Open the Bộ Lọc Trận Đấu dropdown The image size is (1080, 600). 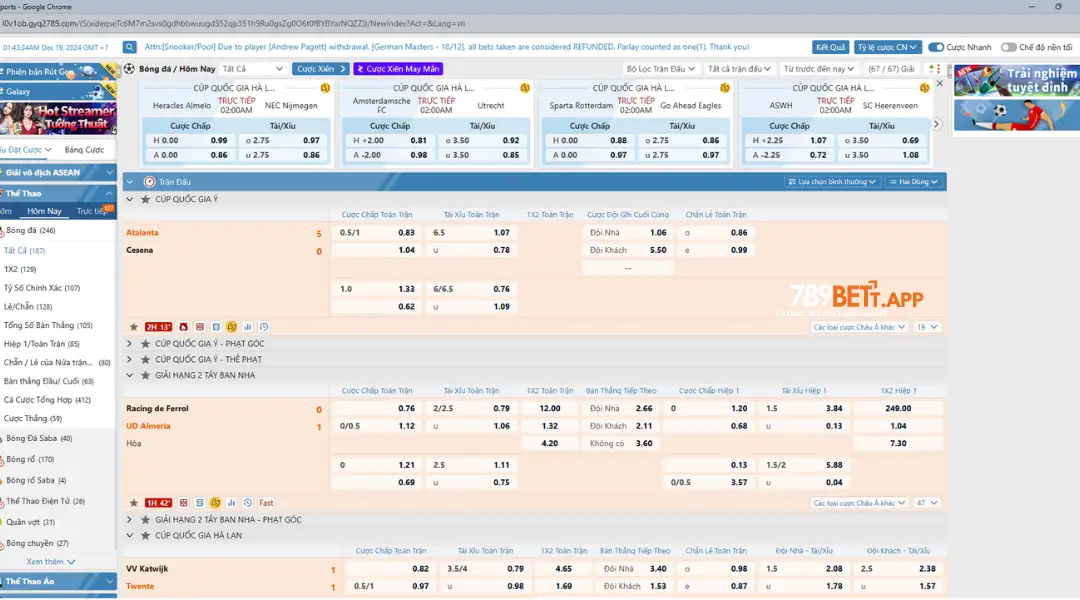click(x=660, y=69)
